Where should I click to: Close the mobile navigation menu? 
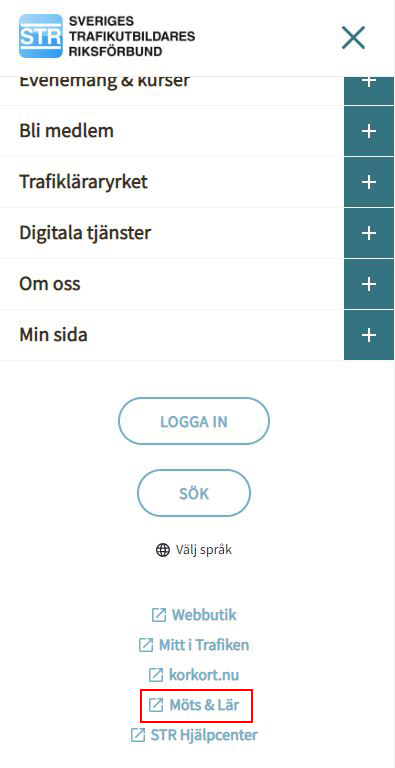(353, 38)
